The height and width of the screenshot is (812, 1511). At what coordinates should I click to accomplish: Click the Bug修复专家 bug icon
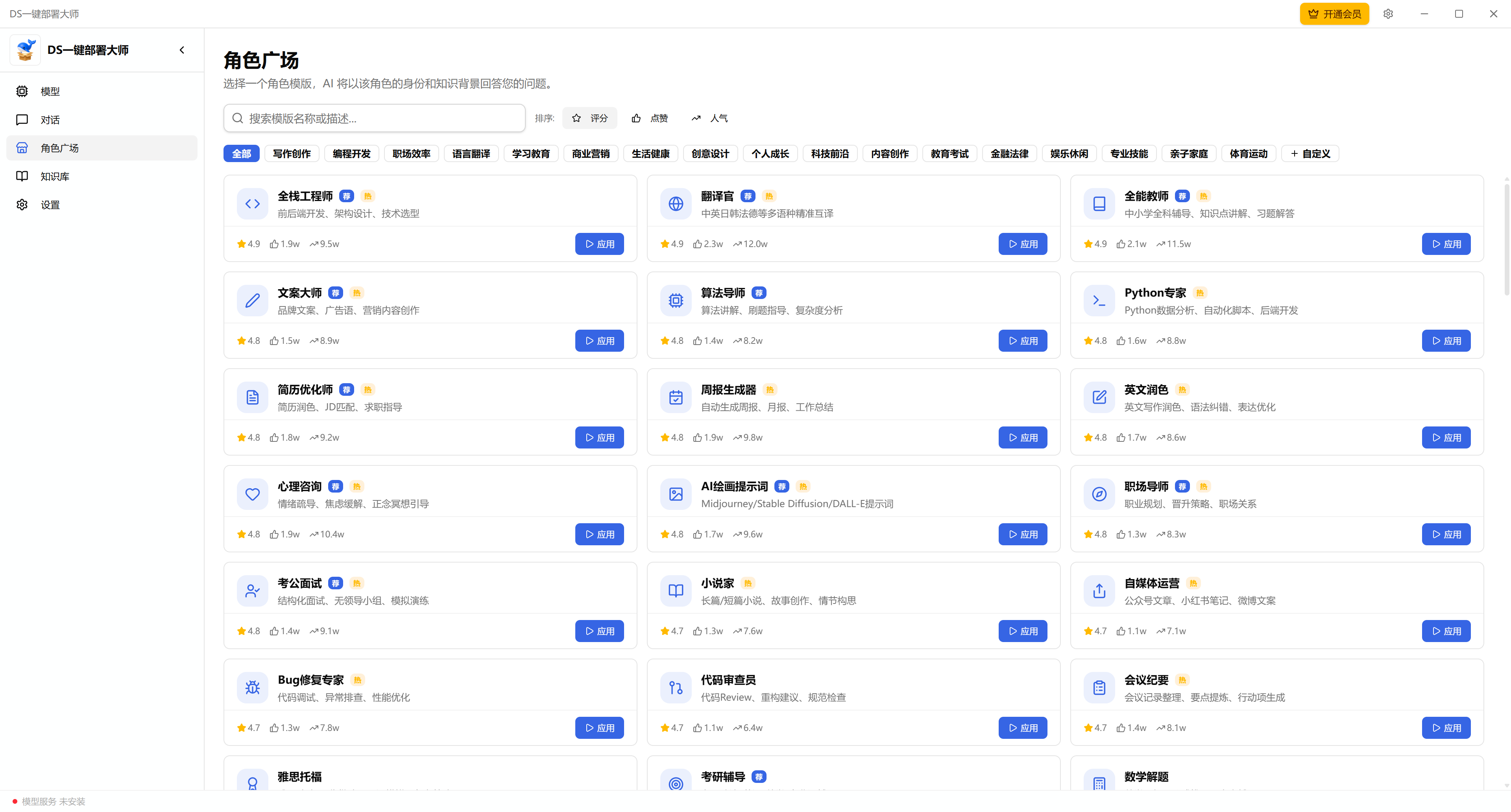tap(253, 688)
